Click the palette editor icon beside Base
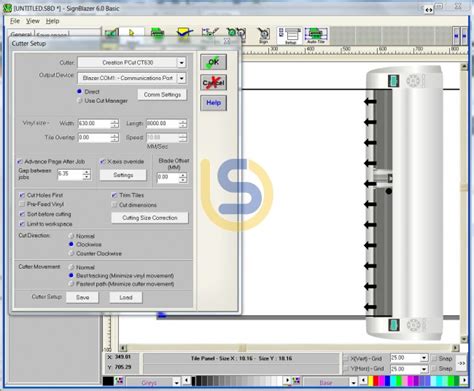This screenshot has width=474, height=391. (296, 381)
